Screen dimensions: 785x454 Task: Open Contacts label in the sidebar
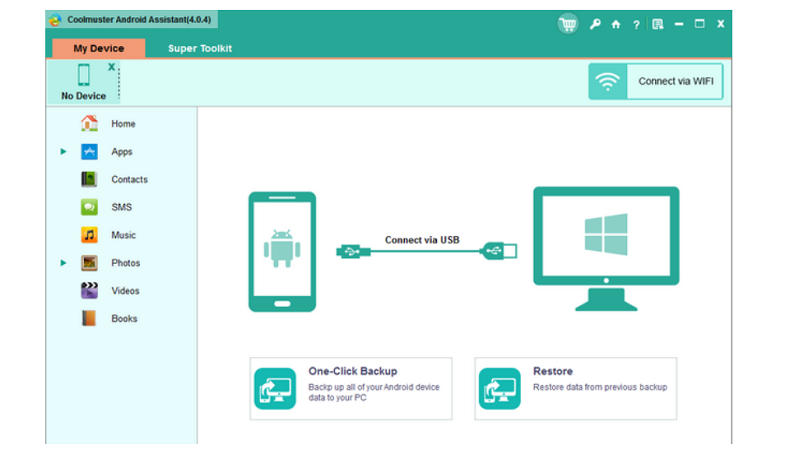pyautogui.click(x=129, y=179)
